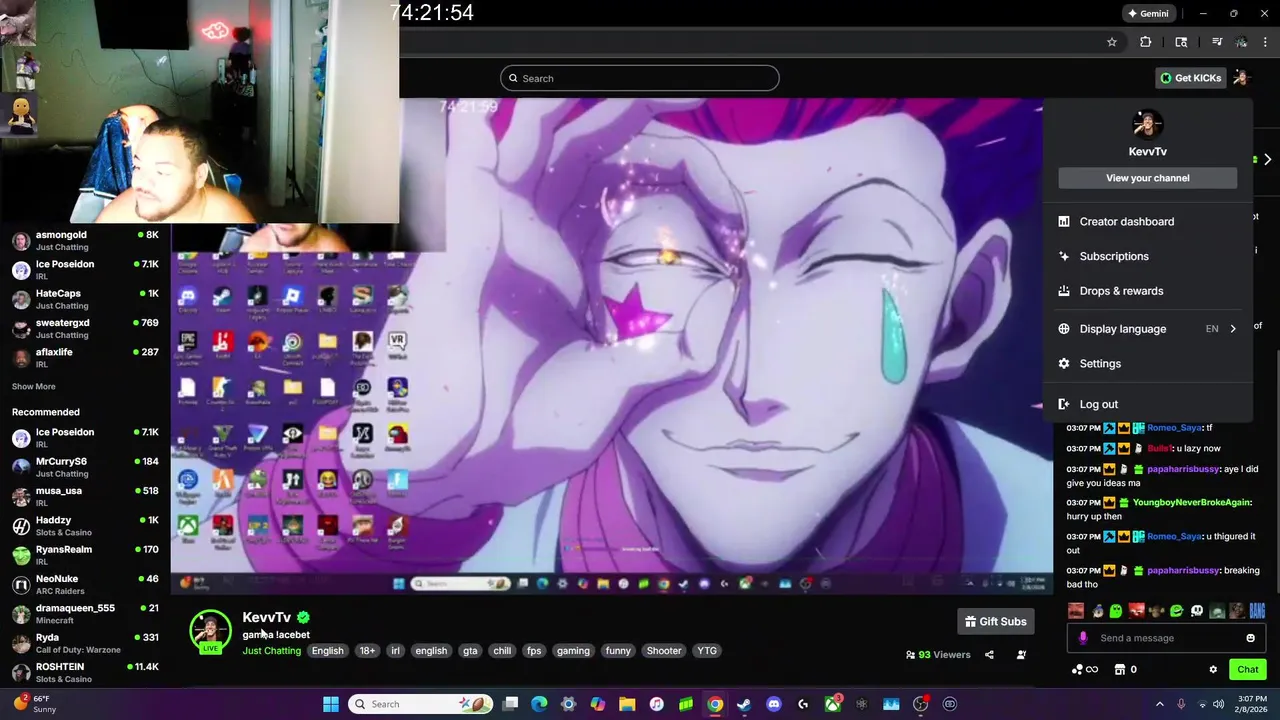The width and height of the screenshot is (1280, 720).
Task: Open Steam from the taskbar
Action: [x=744, y=704]
